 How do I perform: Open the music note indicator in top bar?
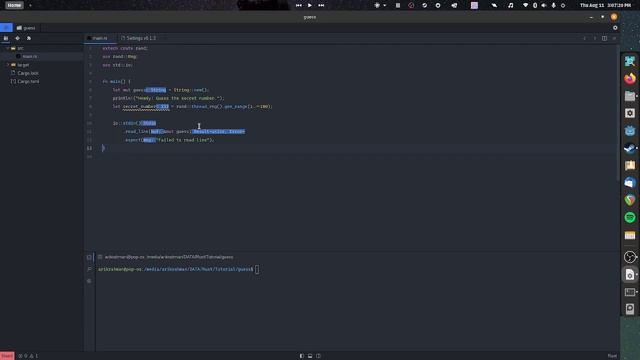(x=511, y=5)
